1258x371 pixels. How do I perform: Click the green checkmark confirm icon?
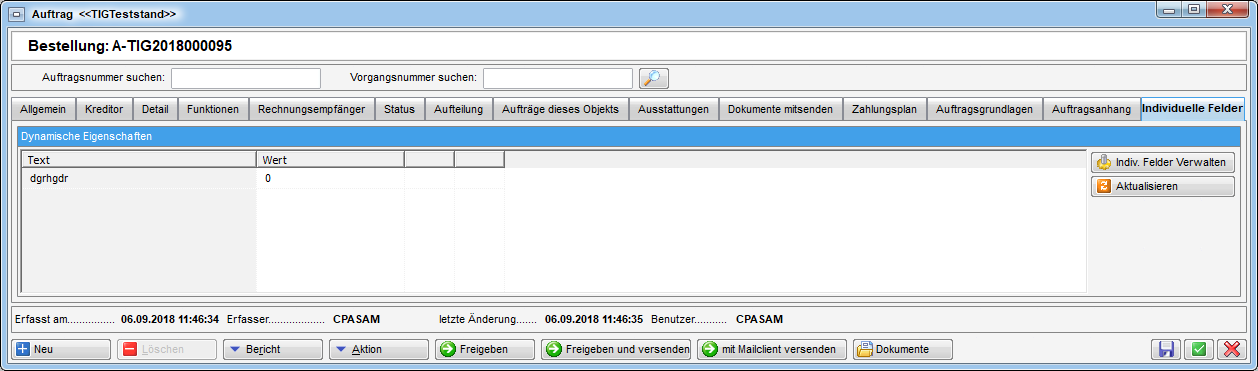pyautogui.click(x=1198, y=349)
